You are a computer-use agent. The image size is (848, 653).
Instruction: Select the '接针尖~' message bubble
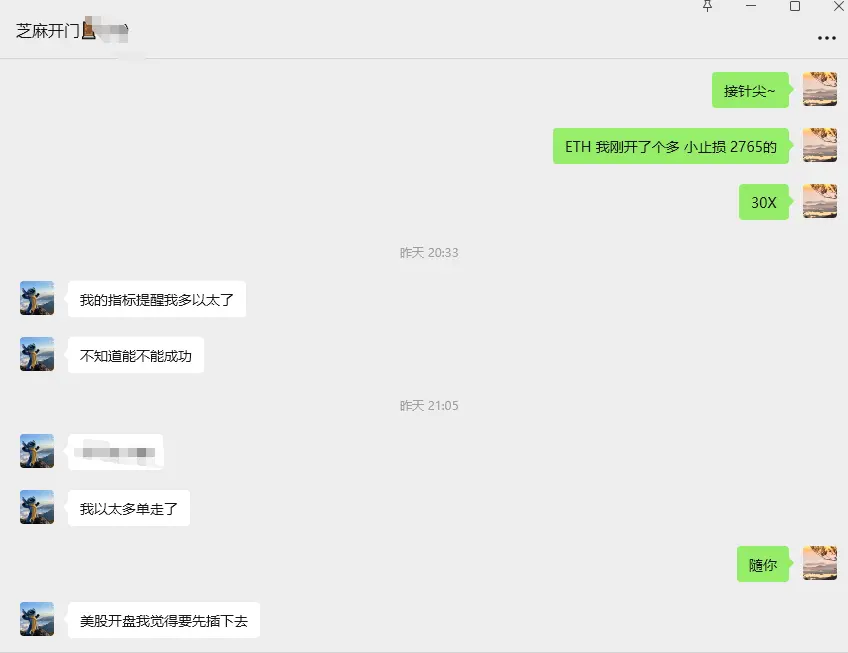(750, 90)
